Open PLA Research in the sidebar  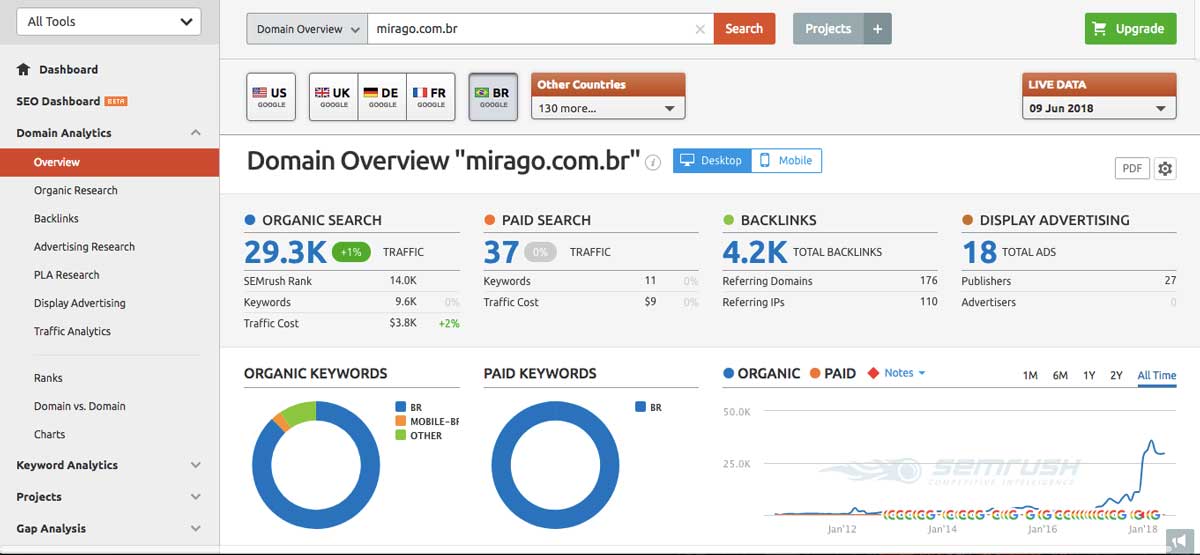point(67,274)
